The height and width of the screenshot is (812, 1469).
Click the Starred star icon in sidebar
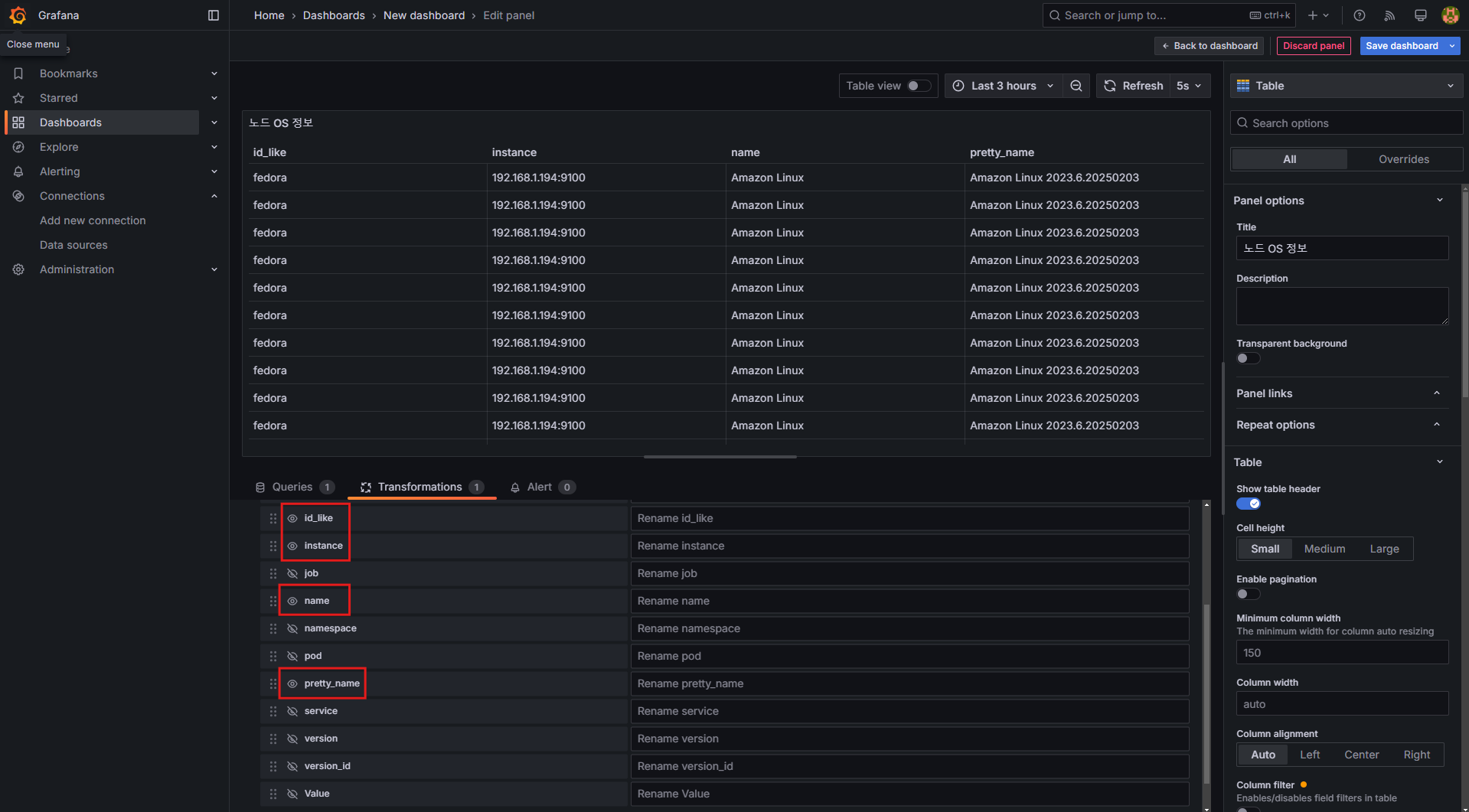click(x=18, y=98)
